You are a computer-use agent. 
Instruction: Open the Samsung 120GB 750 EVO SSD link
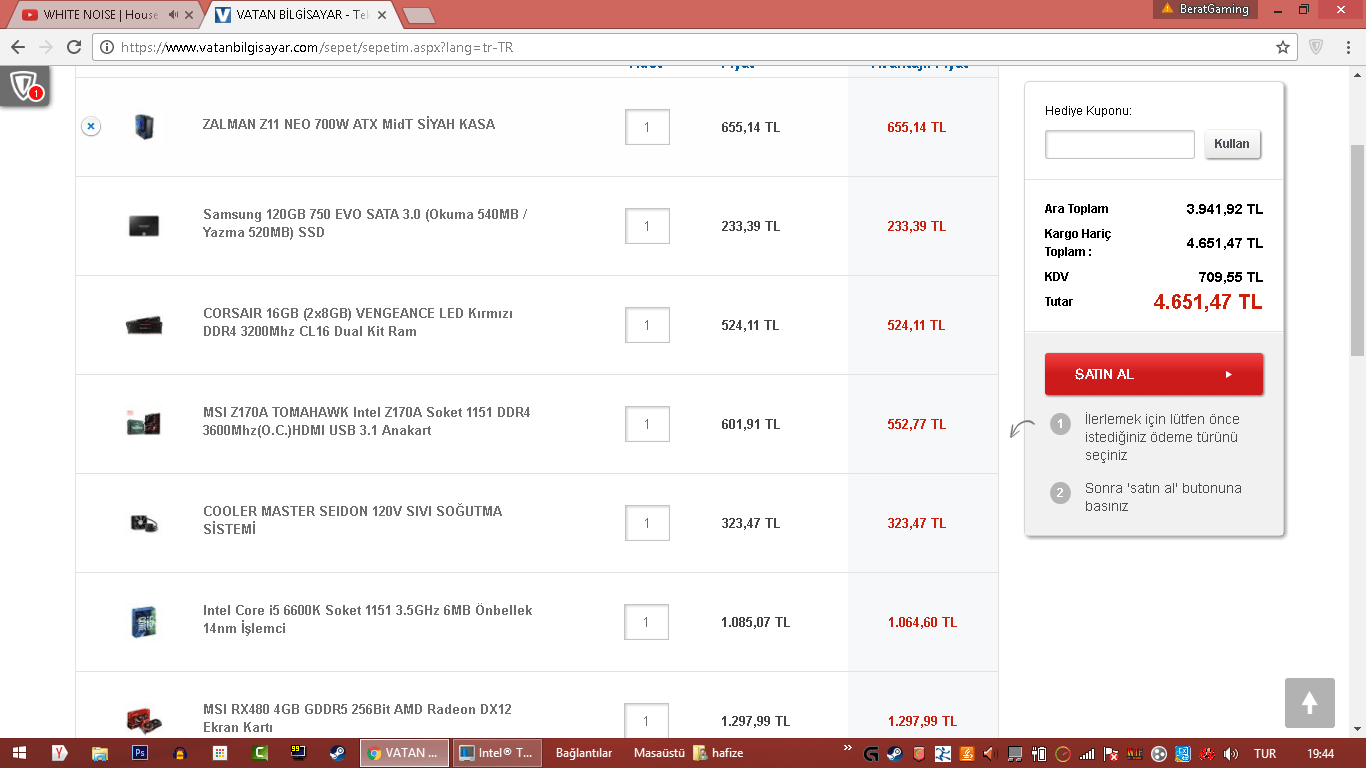[365, 223]
